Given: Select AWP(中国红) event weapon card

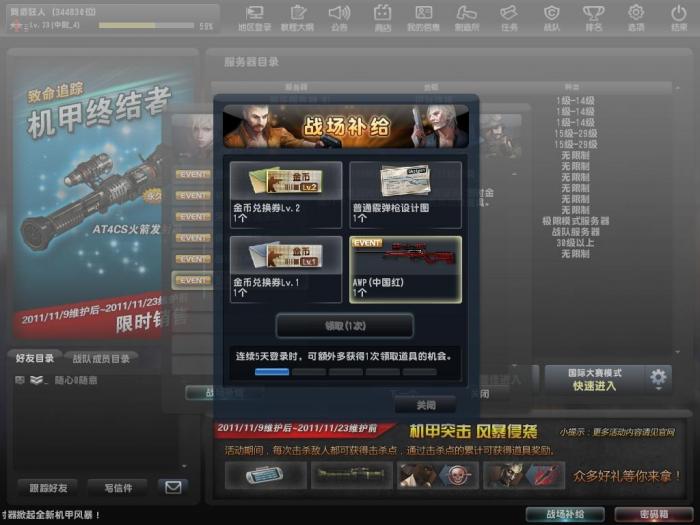Looking at the screenshot, I should pyautogui.click(x=405, y=270).
